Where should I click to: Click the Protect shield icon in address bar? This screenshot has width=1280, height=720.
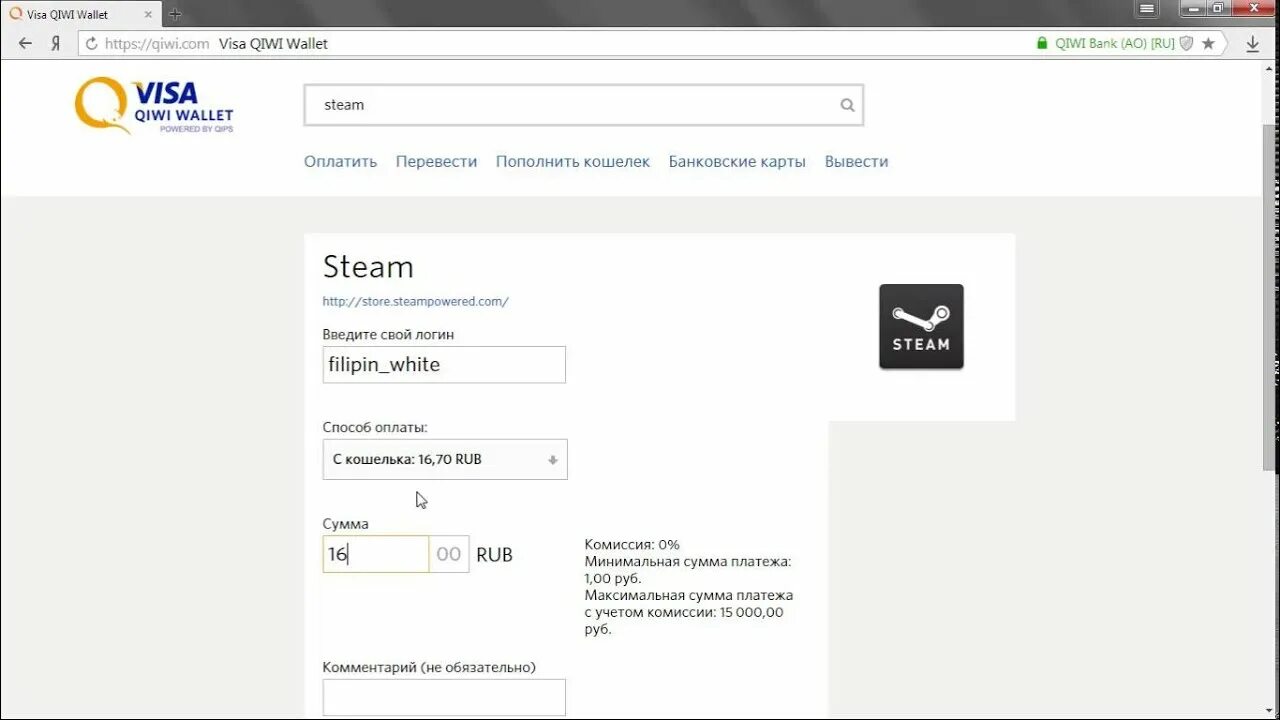point(1187,43)
